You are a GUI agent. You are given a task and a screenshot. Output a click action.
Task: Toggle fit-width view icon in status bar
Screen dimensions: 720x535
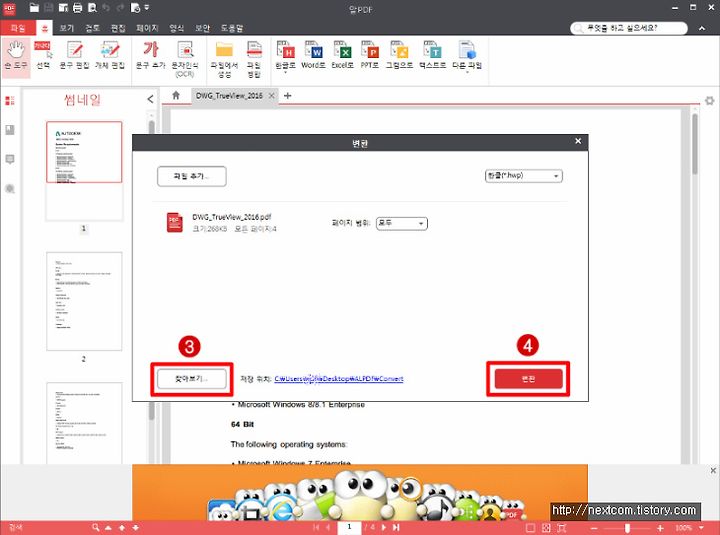click(x=562, y=528)
